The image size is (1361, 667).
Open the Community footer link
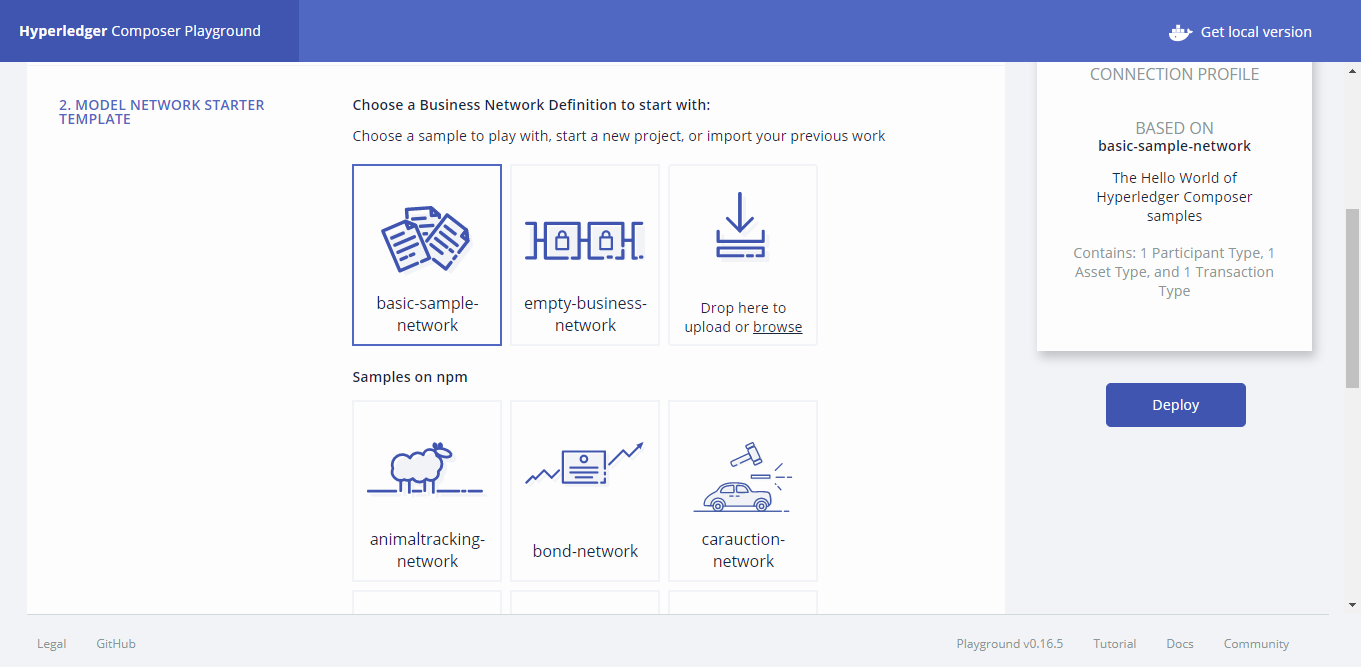1256,644
